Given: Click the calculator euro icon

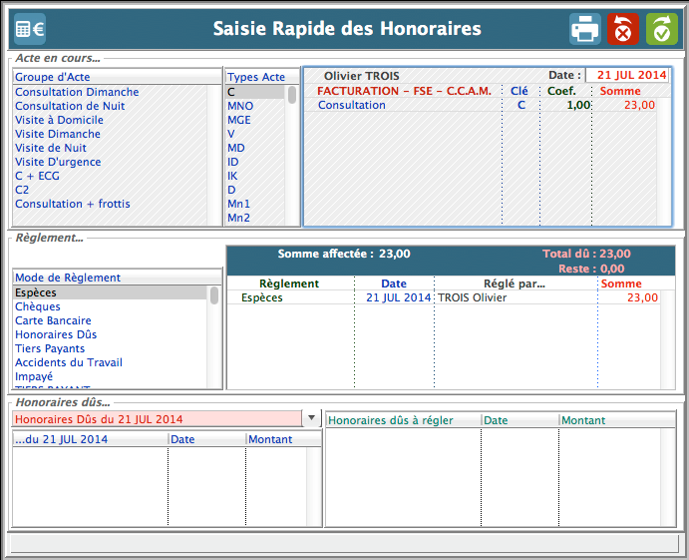Looking at the screenshot, I should [x=29, y=29].
